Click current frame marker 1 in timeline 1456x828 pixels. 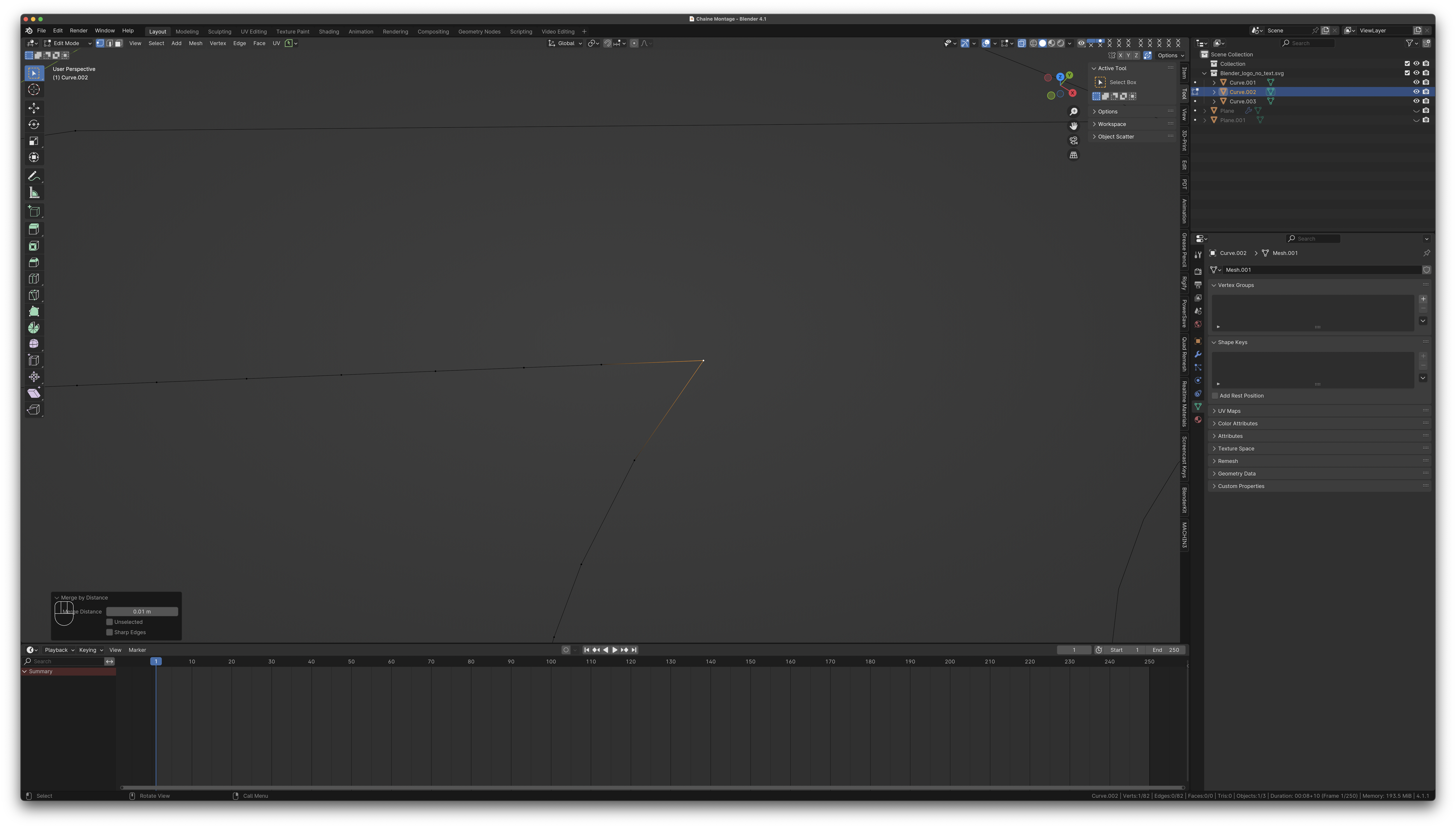156,661
